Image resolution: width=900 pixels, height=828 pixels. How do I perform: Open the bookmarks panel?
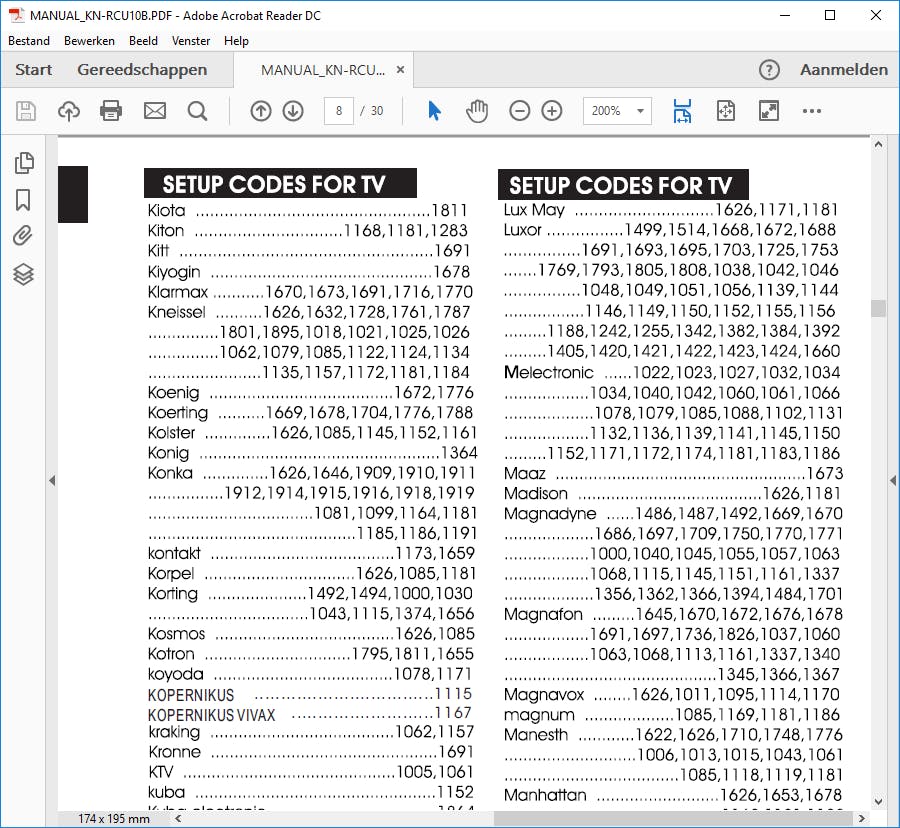tap(23, 200)
